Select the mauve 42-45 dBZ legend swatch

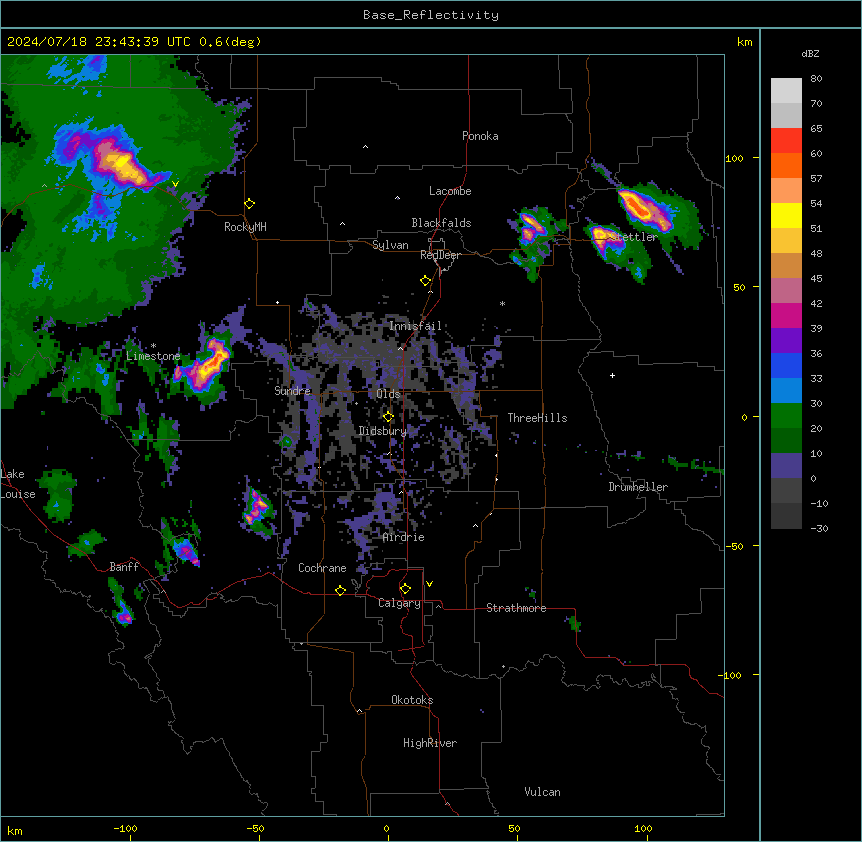[786, 291]
